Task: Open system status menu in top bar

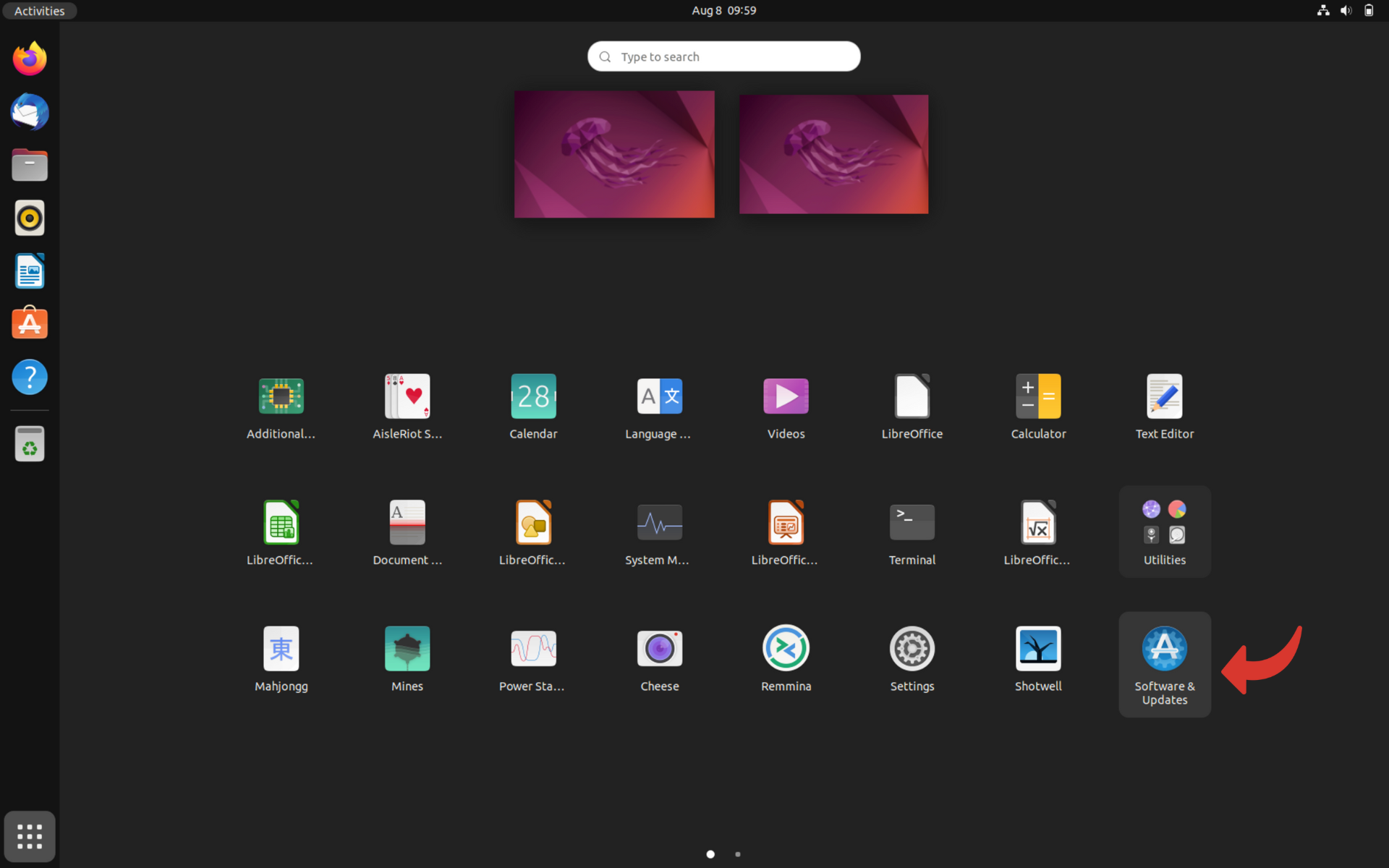Action: tap(1345, 10)
